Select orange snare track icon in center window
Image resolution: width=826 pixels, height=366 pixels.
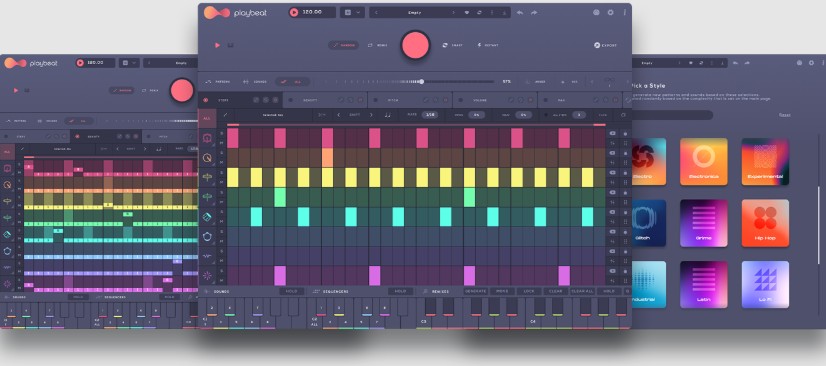click(x=207, y=157)
